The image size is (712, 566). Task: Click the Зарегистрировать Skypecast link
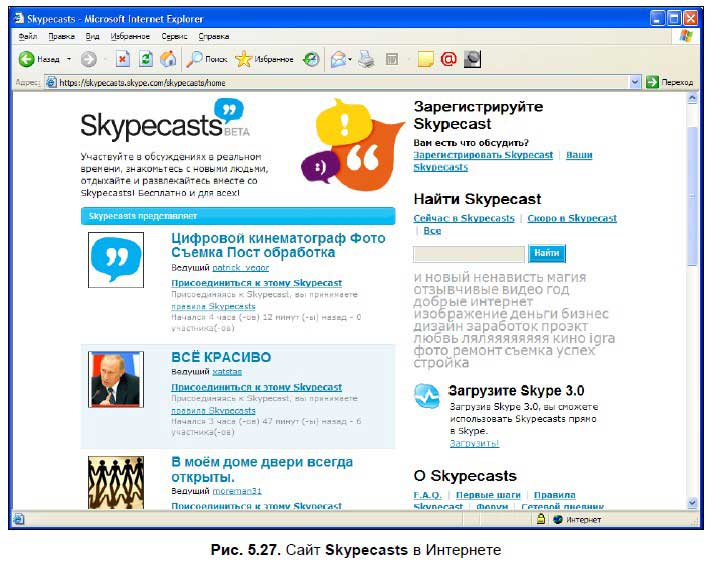(x=483, y=156)
